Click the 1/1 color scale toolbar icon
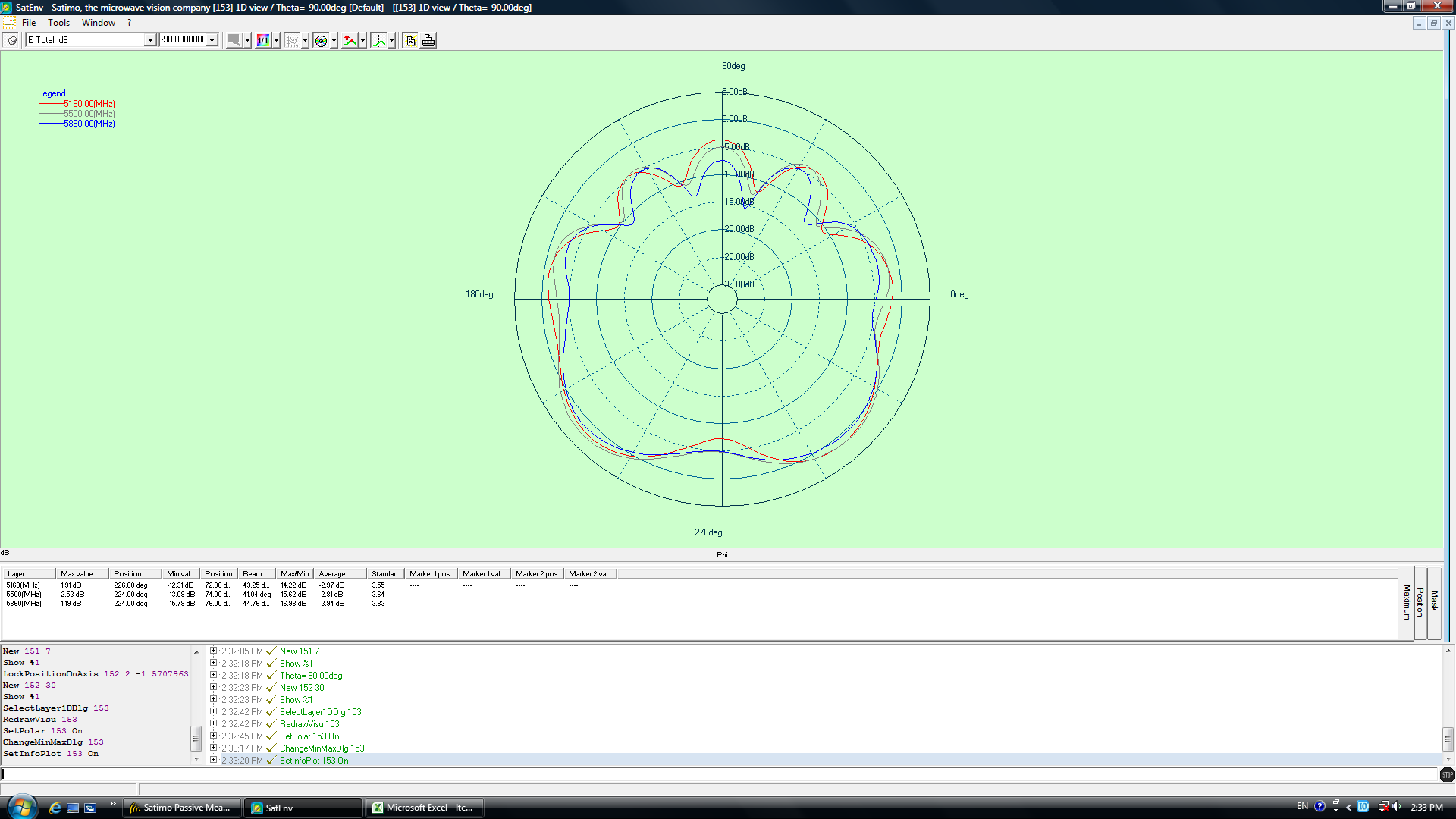 pyautogui.click(x=262, y=40)
